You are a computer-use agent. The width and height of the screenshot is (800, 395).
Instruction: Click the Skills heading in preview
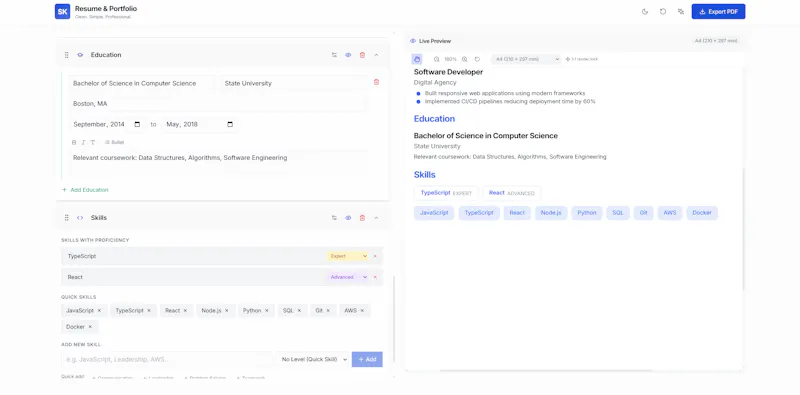(424, 175)
